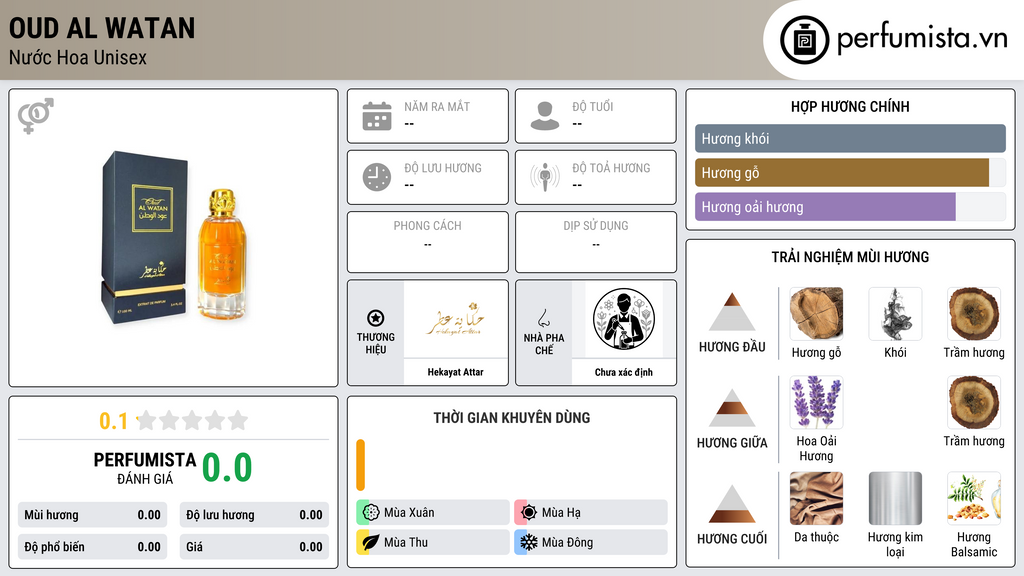Click the star badge Thương hiệu icon

pos(376,318)
